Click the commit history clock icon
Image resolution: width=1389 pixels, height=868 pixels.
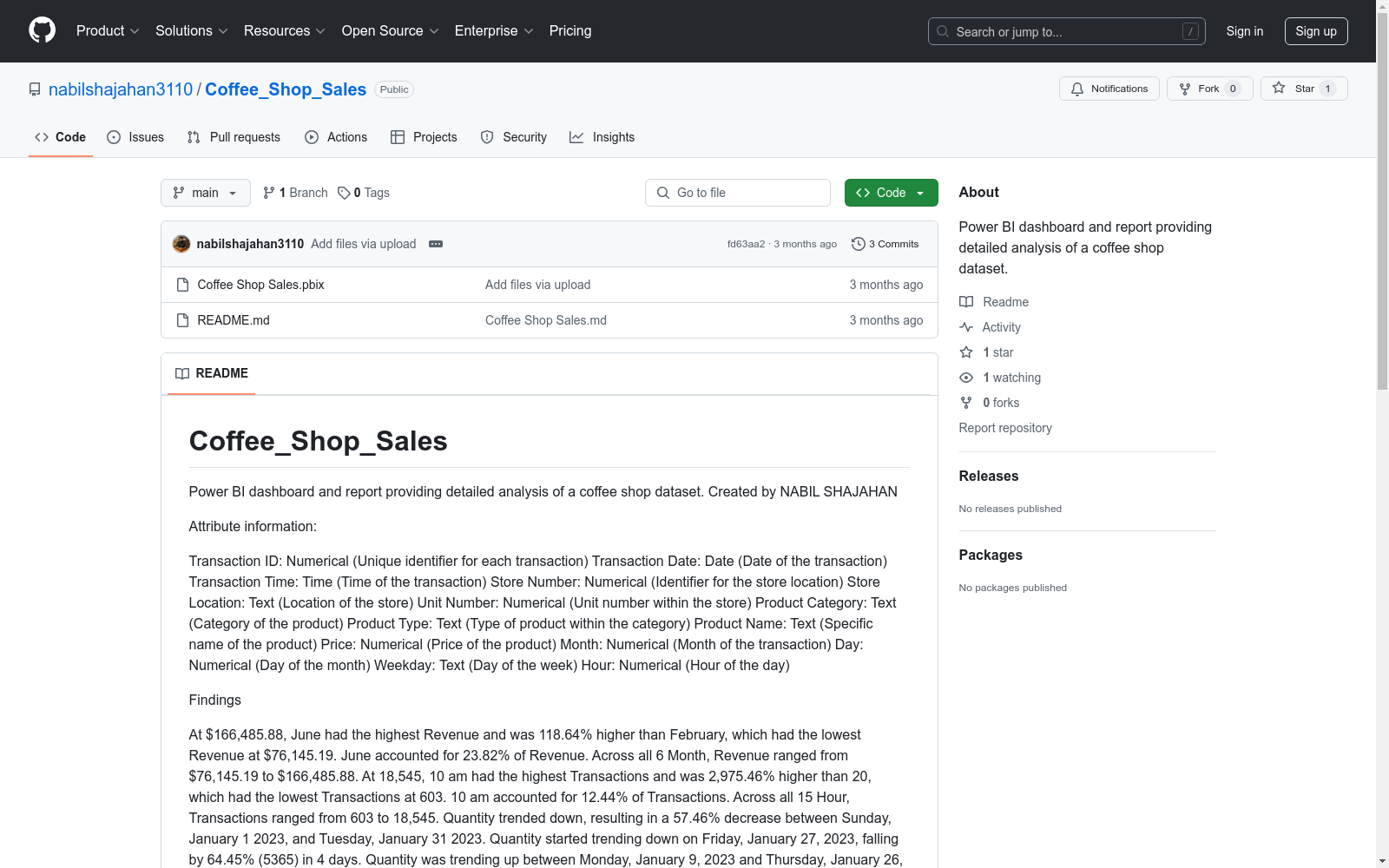[859, 244]
